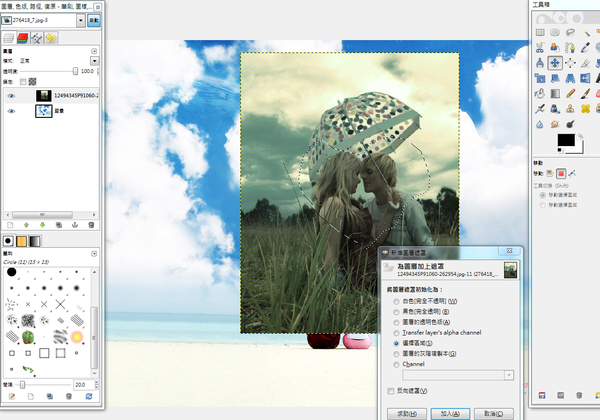Select the Blur/Sharpen droplet tool
Viewport: 600px width, 420px height.
(x=540, y=124)
